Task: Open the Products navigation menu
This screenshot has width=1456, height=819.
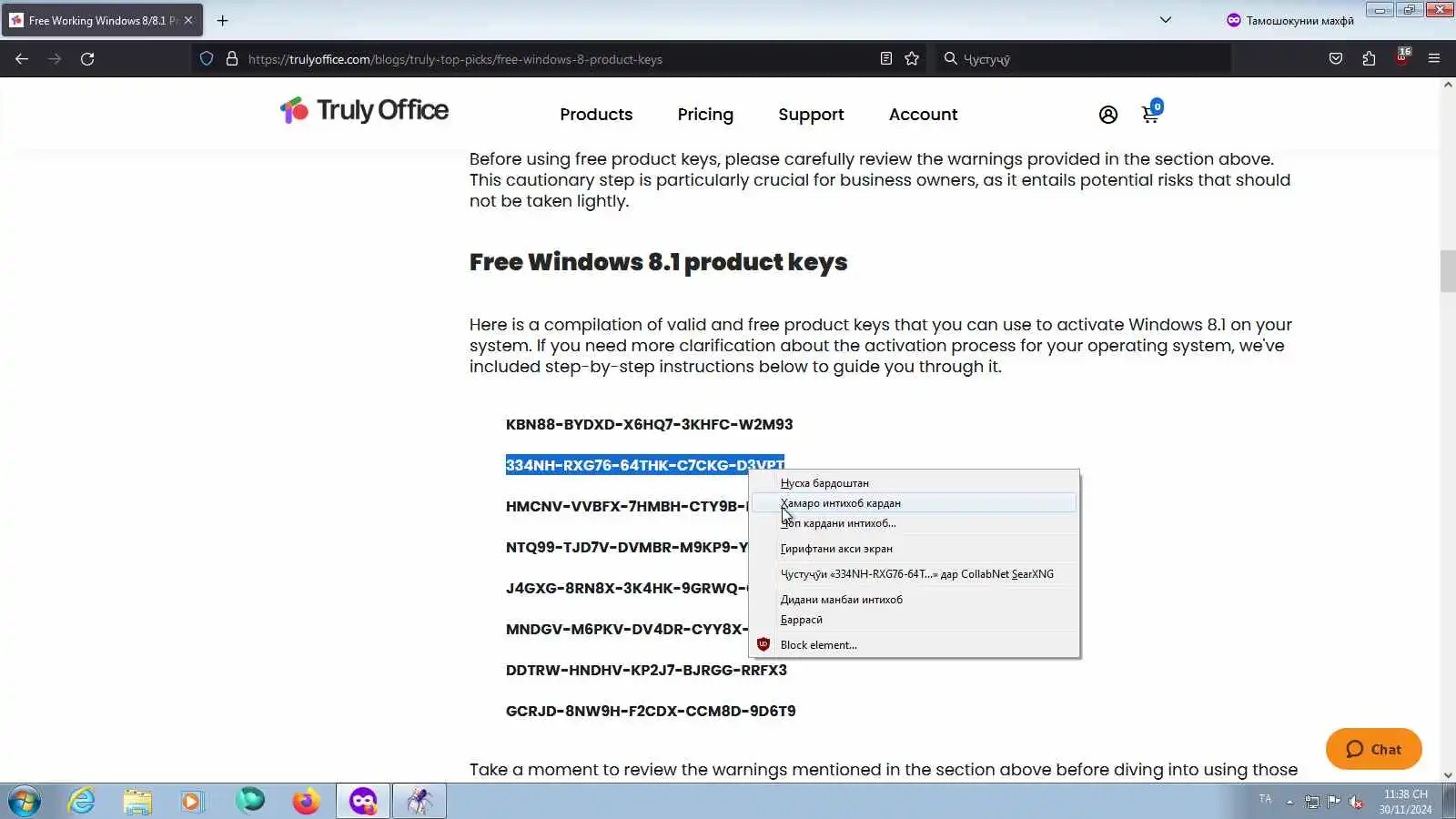Action: tap(596, 115)
